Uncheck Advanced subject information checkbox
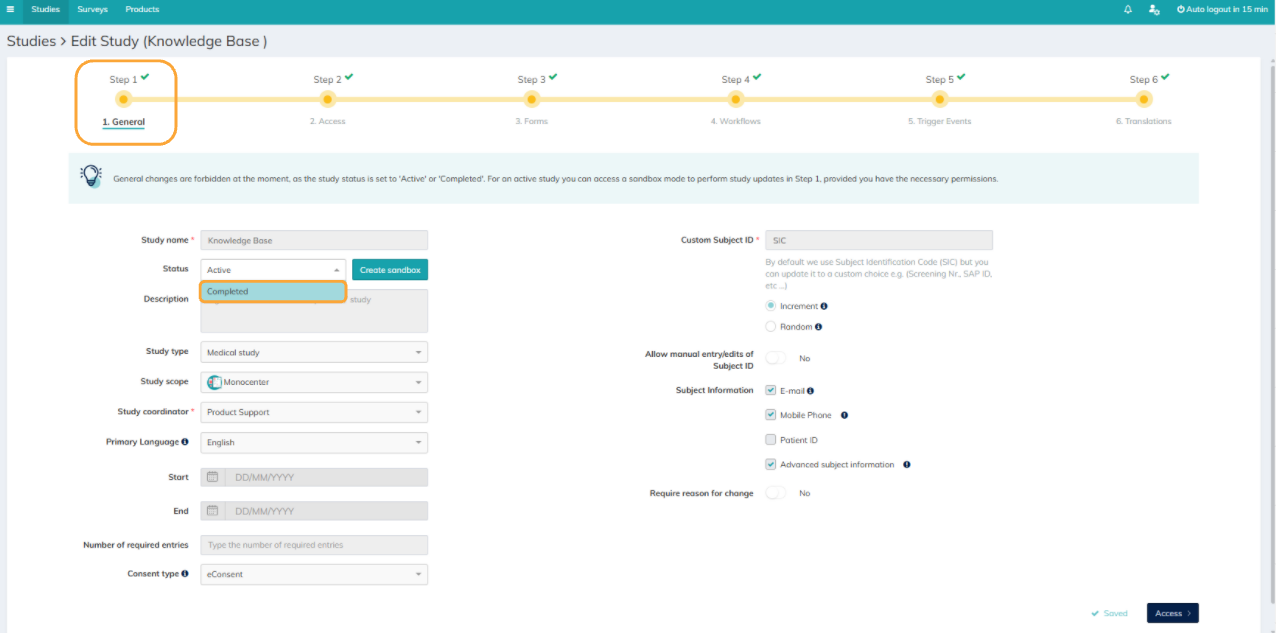This screenshot has width=1276, height=633. tap(770, 464)
